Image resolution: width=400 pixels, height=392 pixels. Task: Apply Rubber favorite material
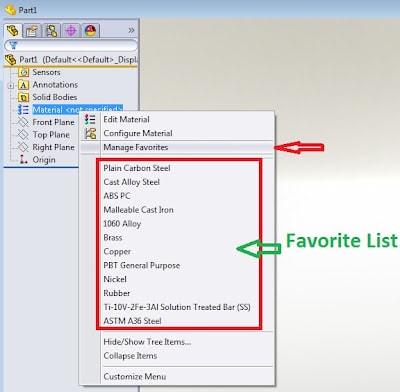pyautogui.click(x=117, y=293)
